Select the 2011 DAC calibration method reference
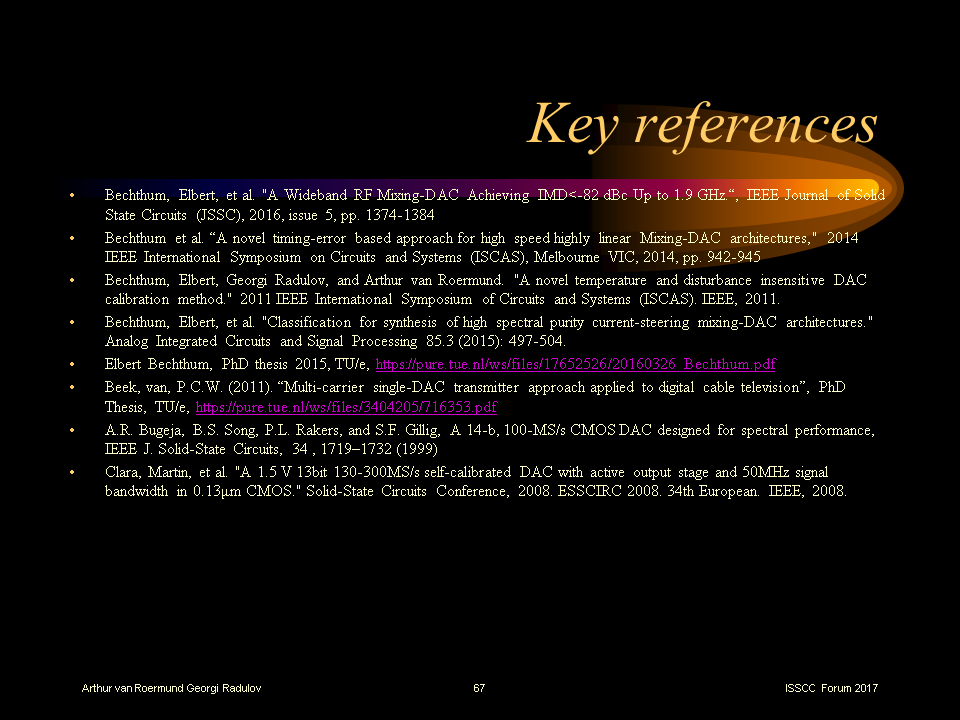The height and width of the screenshot is (720, 960). pyautogui.click(x=400, y=289)
